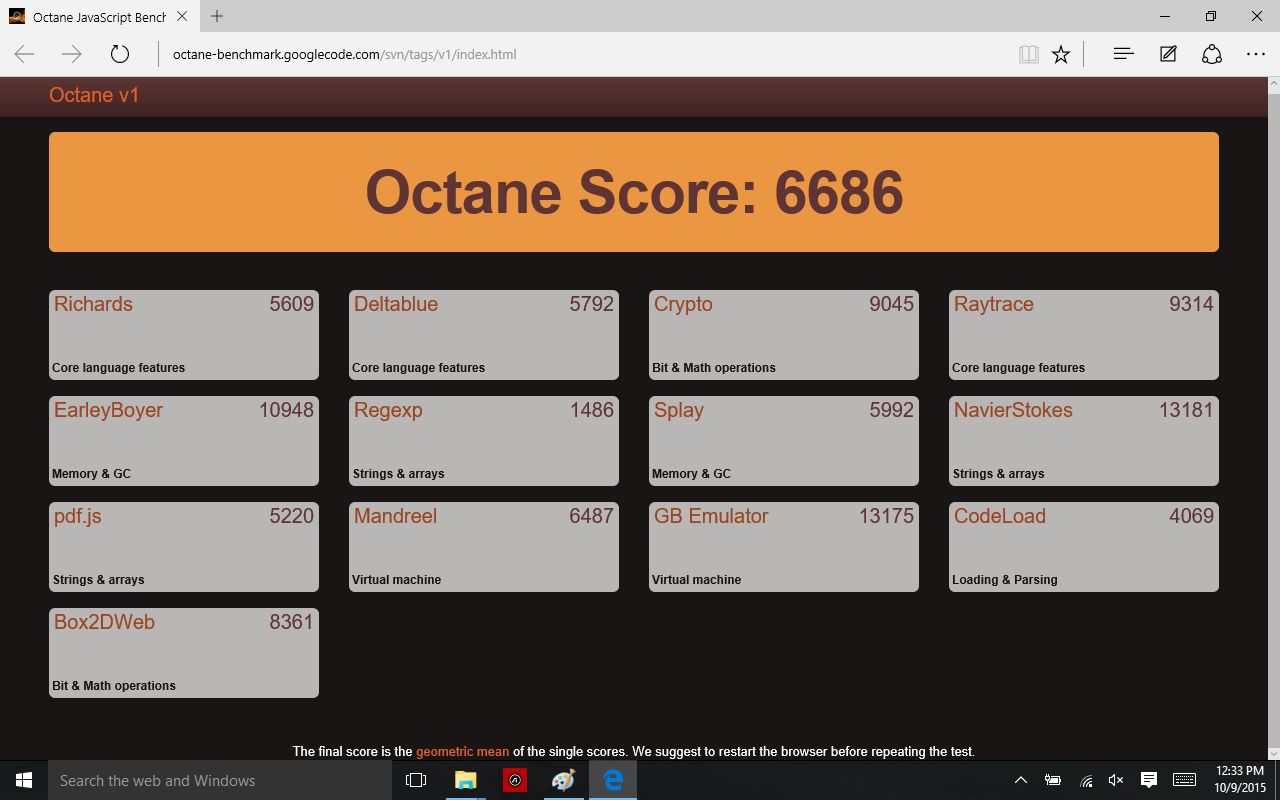
Task: Click the Mandreel benchmark name
Action: 395,516
